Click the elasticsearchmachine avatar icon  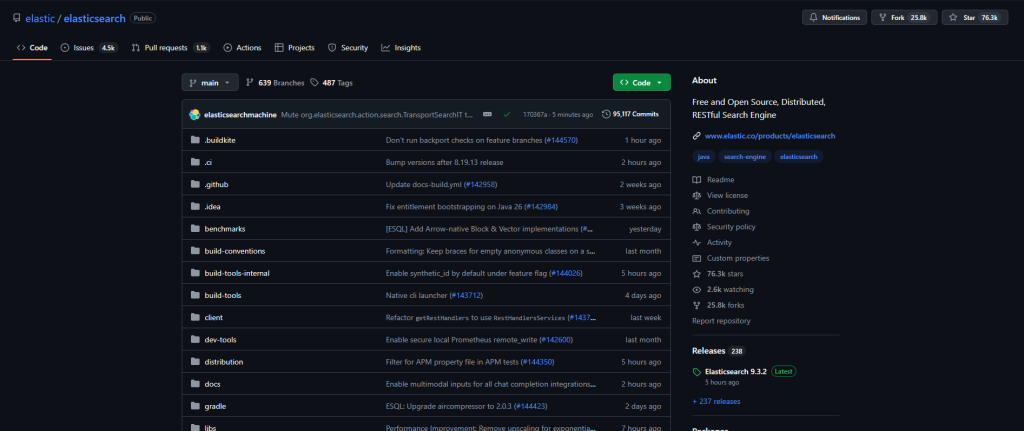click(195, 114)
